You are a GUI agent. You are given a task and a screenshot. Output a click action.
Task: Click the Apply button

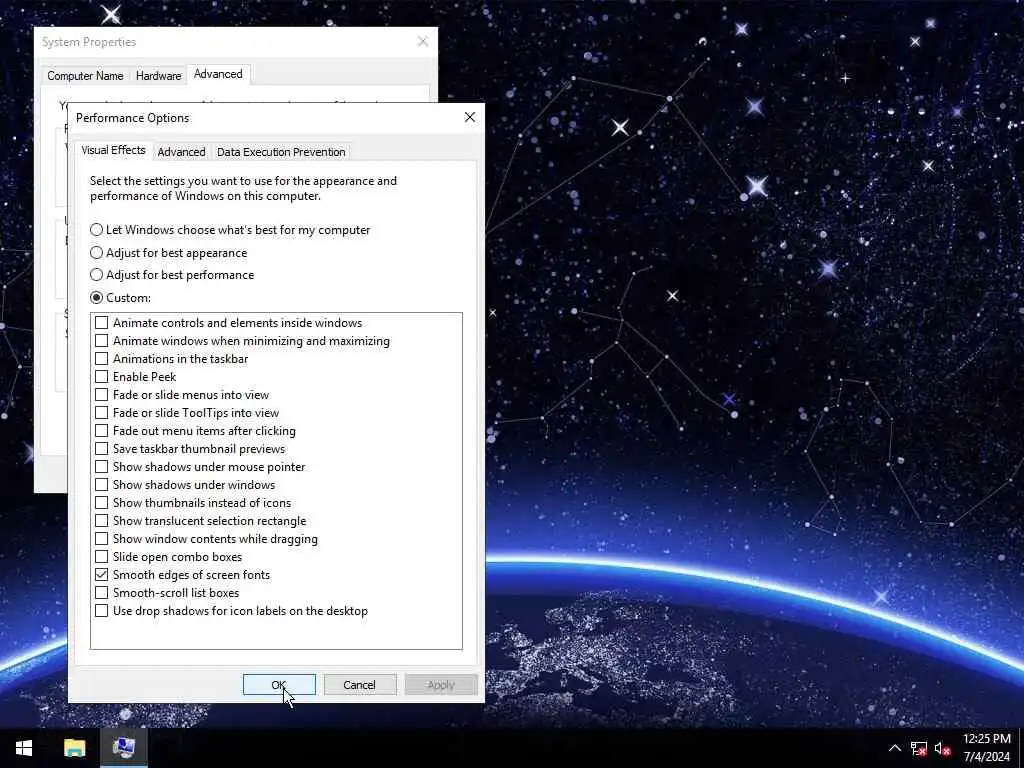coord(441,685)
